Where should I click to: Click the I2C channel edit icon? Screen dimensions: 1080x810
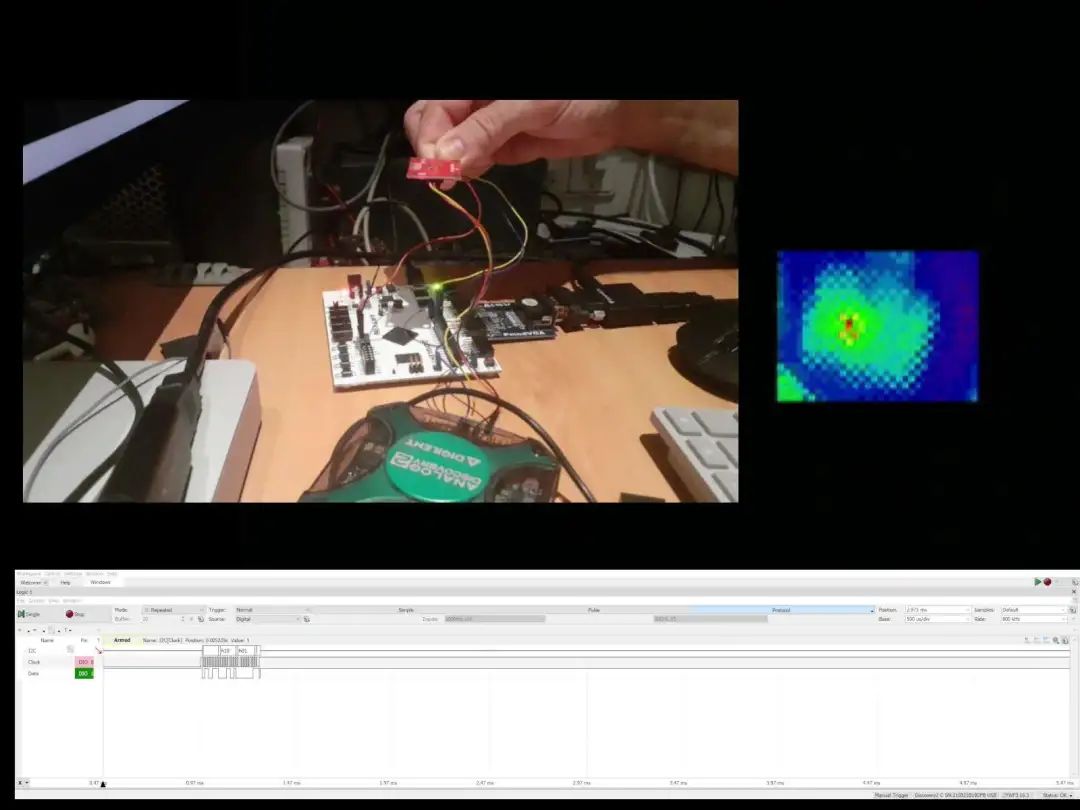[70, 650]
